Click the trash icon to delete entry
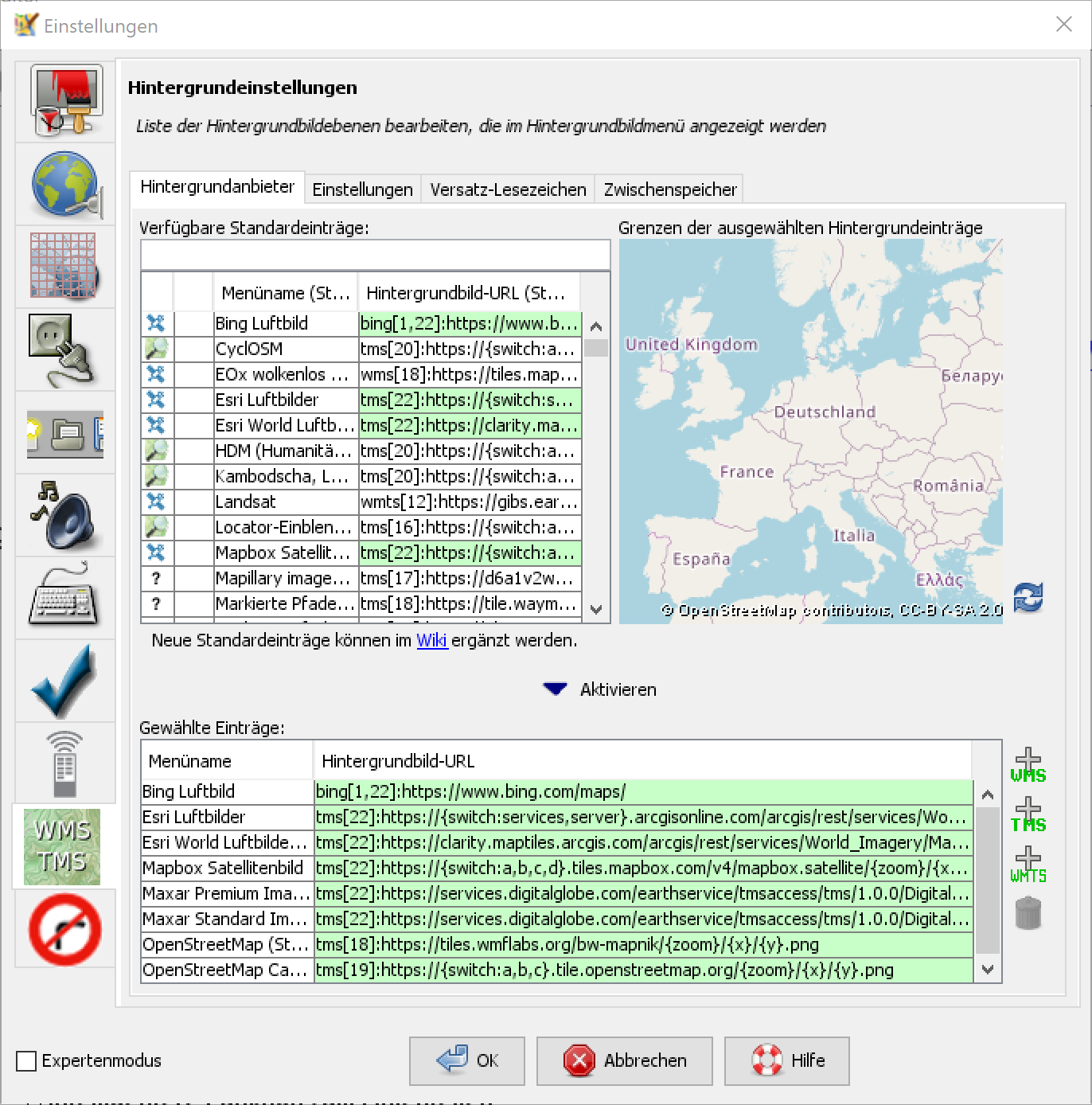This screenshot has width=1092, height=1105. (1028, 913)
